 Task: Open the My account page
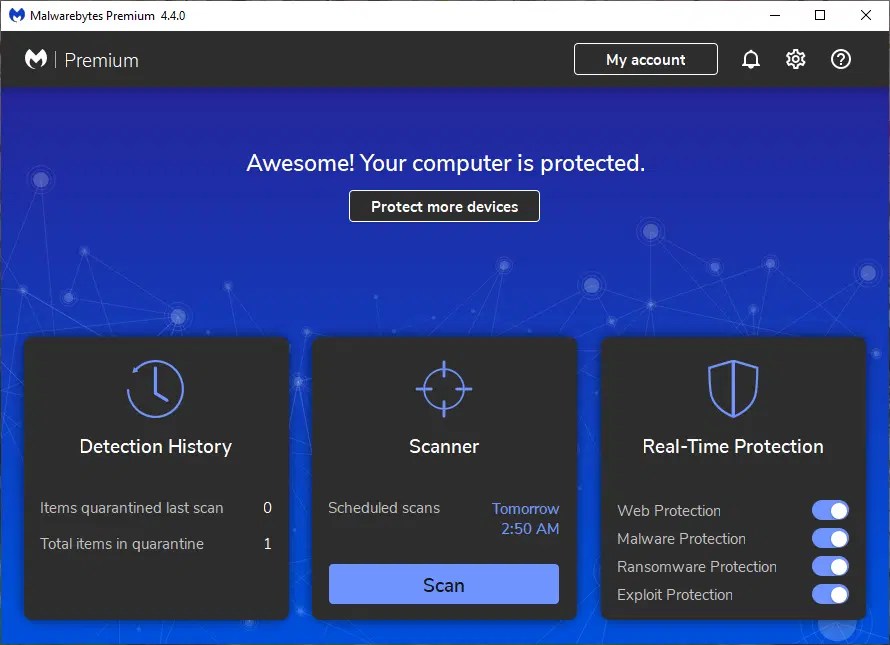[645, 59]
